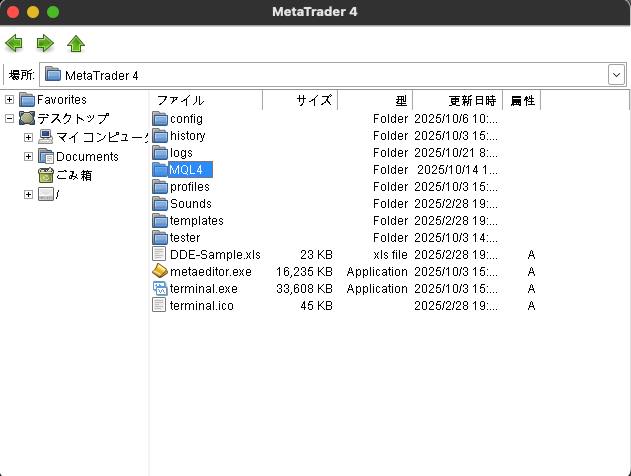Screen dimensions: 631x476
Task: Close the MetaTrader 4 window
Action: 13,12
